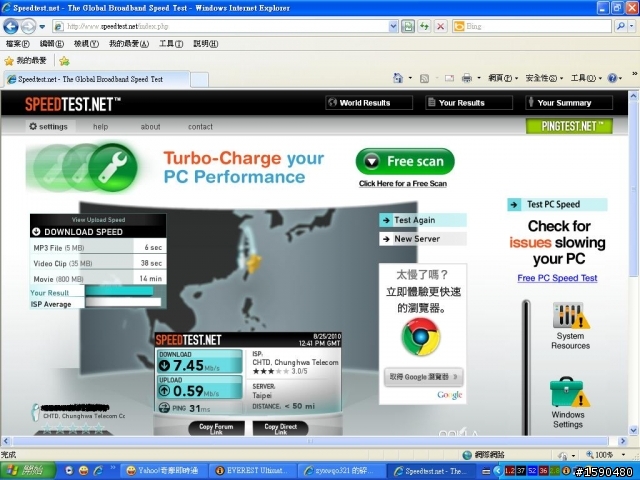The image size is (640, 480).
Task: Click the Test Again button
Action: pos(423,220)
